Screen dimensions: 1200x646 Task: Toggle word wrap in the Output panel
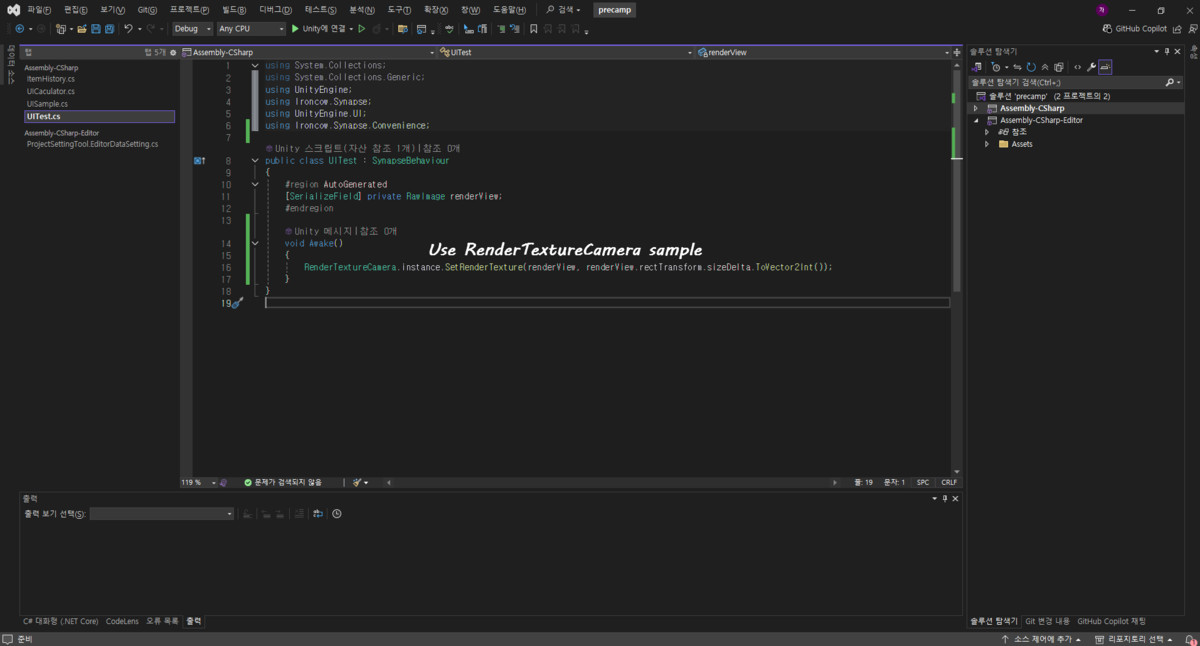click(x=317, y=514)
